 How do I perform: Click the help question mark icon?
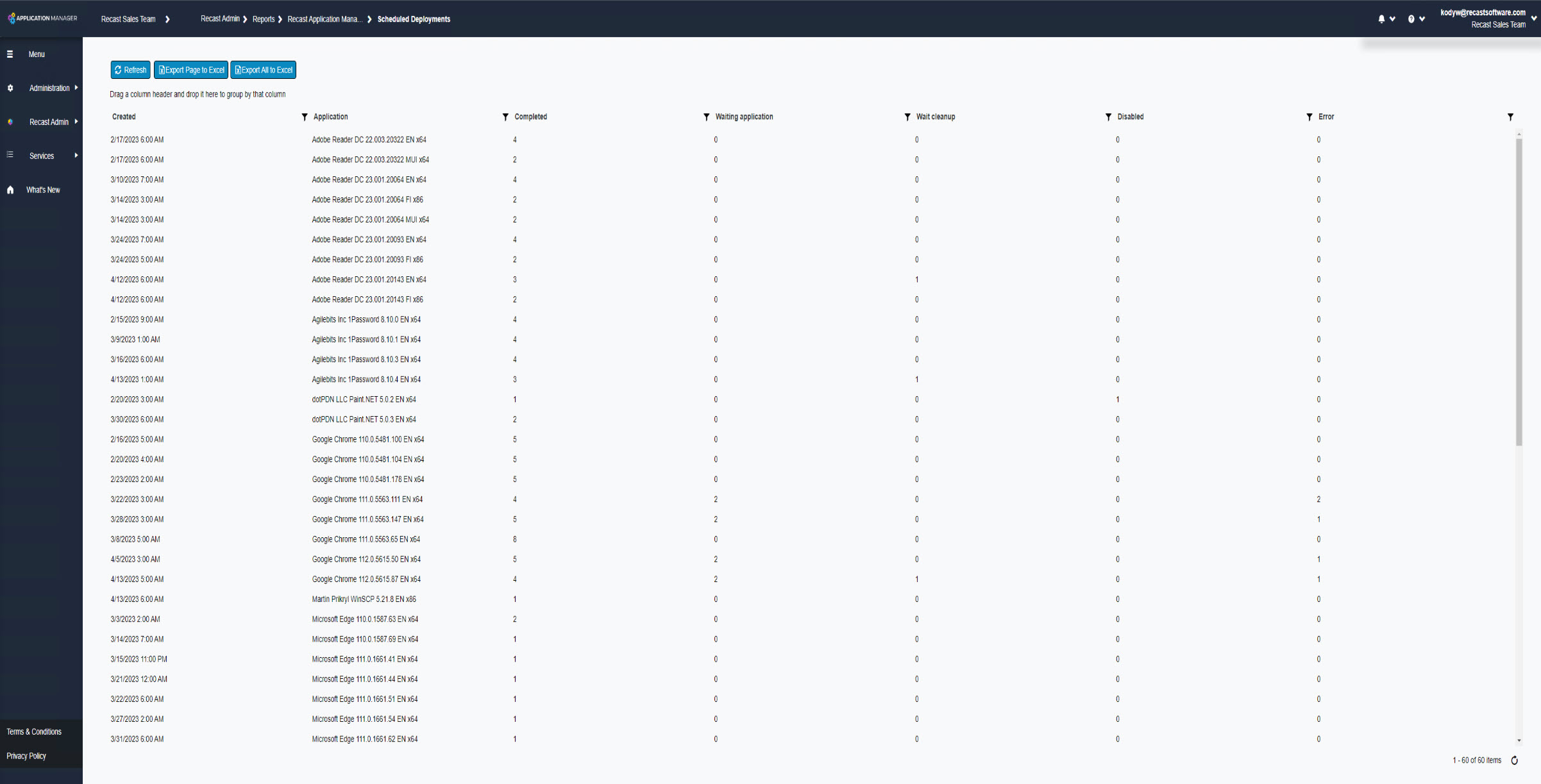coord(1411,19)
